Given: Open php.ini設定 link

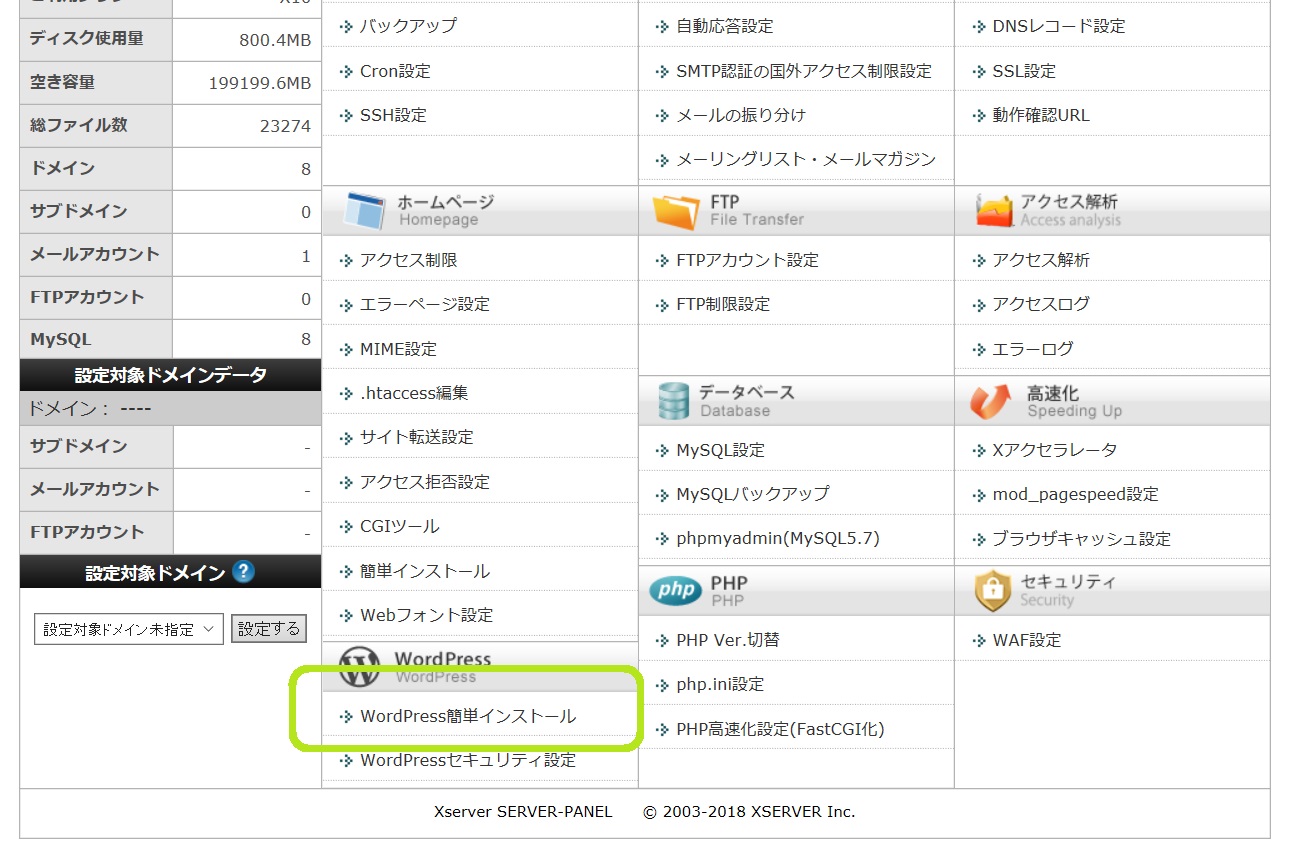Looking at the screenshot, I should click(x=719, y=684).
